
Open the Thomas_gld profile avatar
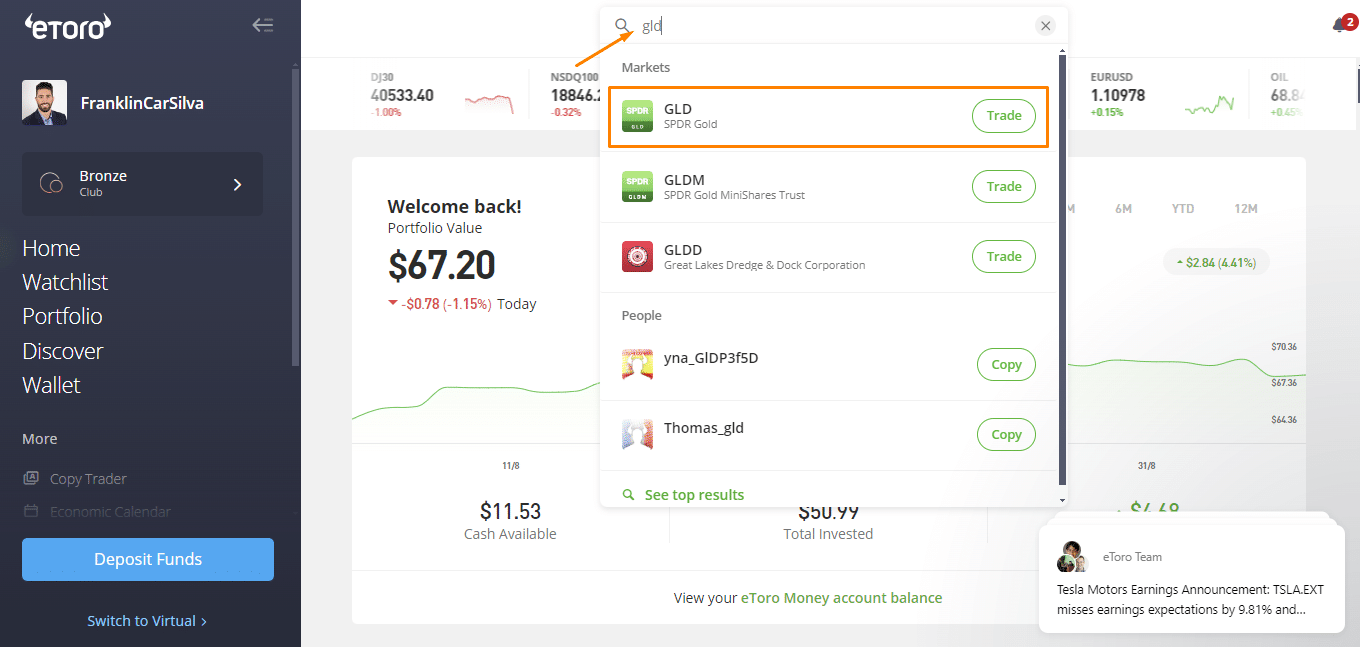(638, 434)
